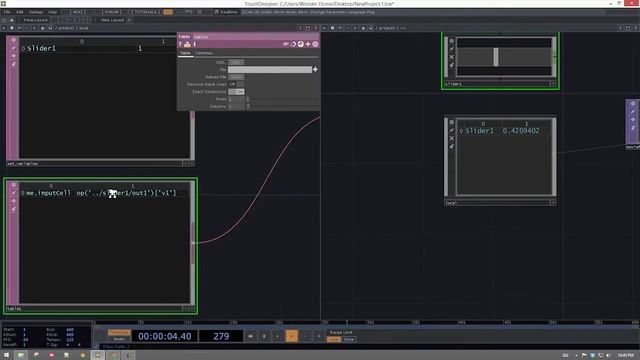640x360 pixels.
Task: Toggle the Realtime flag
Action: (226, 12)
